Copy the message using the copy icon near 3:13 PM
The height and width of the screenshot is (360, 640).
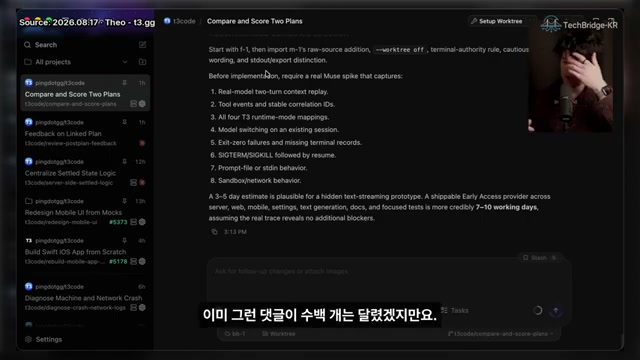(214, 232)
